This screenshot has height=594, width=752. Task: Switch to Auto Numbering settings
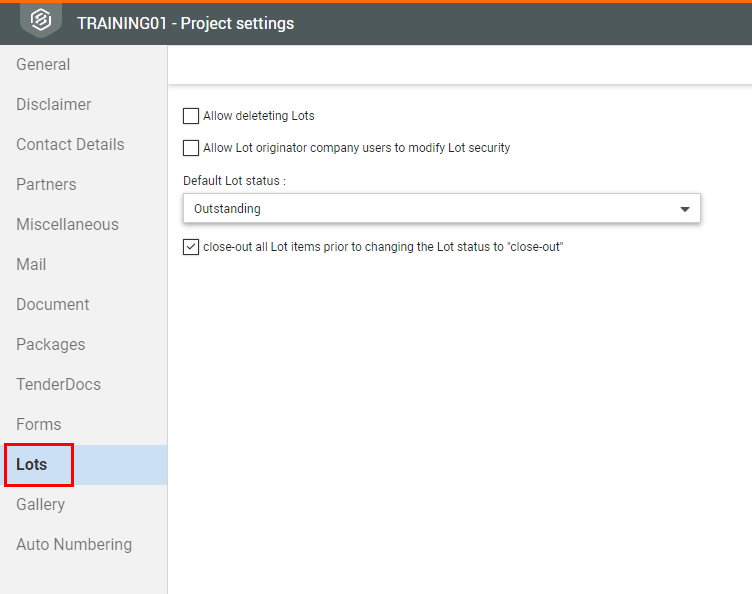click(x=74, y=545)
